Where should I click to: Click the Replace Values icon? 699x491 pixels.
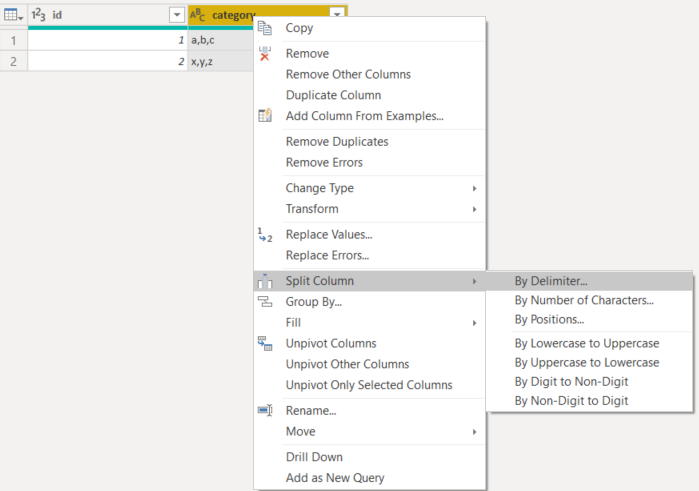(265, 235)
